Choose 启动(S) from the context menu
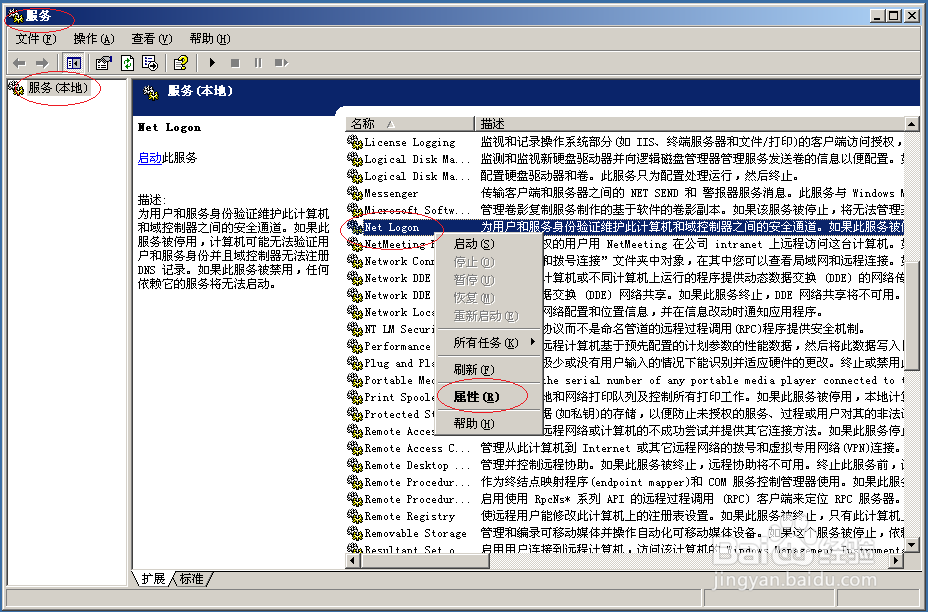Image resolution: width=928 pixels, height=612 pixels. (x=488, y=244)
